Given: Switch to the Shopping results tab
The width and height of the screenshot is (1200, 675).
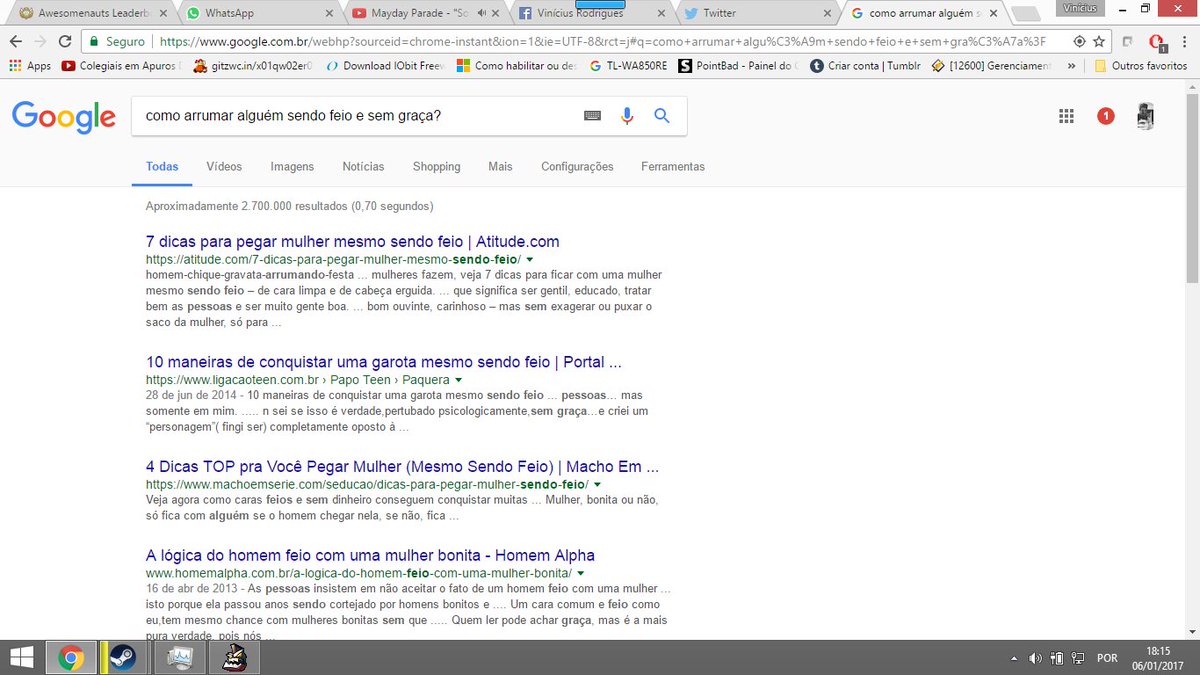Looking at the screenshot, I should pyautogui.click(x=437, y=167).
